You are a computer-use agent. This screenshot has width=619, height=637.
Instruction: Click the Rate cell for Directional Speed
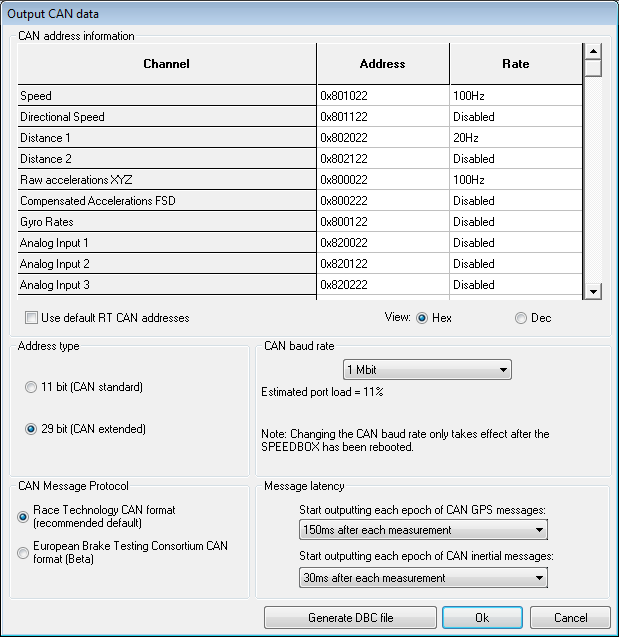coord(515,117)
